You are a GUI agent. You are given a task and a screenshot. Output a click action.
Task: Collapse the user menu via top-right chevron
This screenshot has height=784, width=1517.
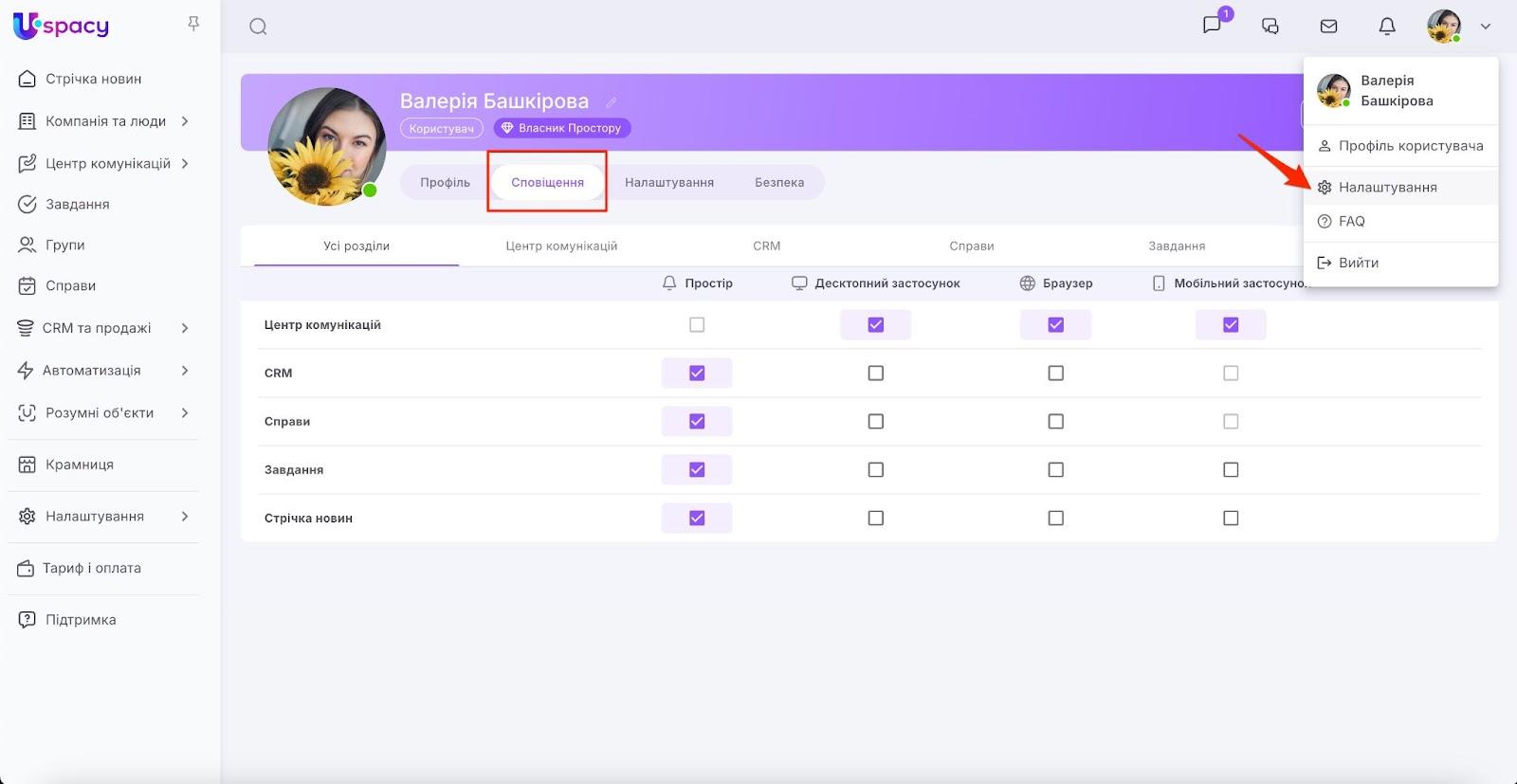(x=1486, y=27)
